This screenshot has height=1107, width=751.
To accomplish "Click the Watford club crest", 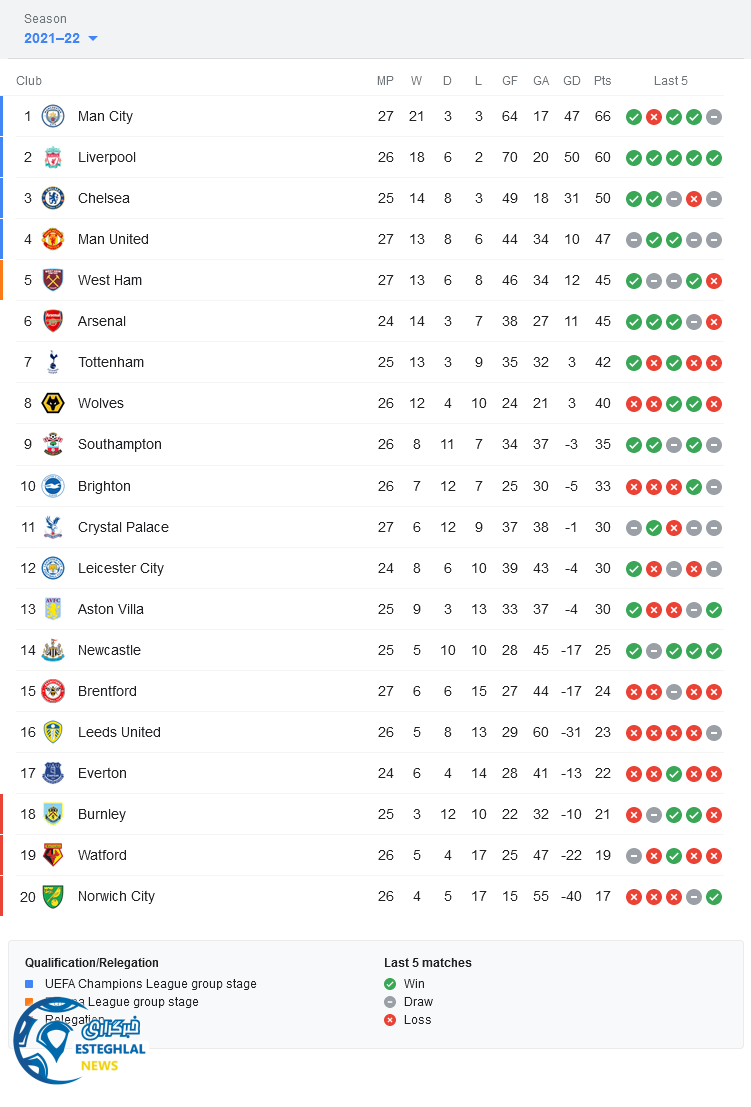I will [53, 855].
